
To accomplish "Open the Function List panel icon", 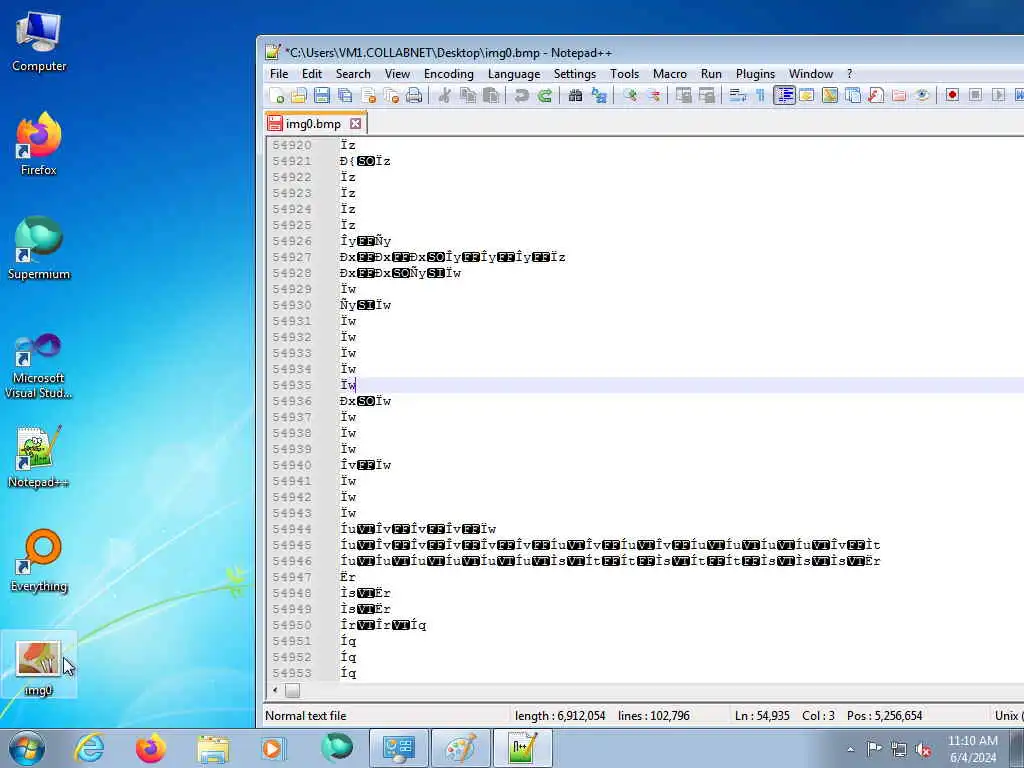I will 876,96.
